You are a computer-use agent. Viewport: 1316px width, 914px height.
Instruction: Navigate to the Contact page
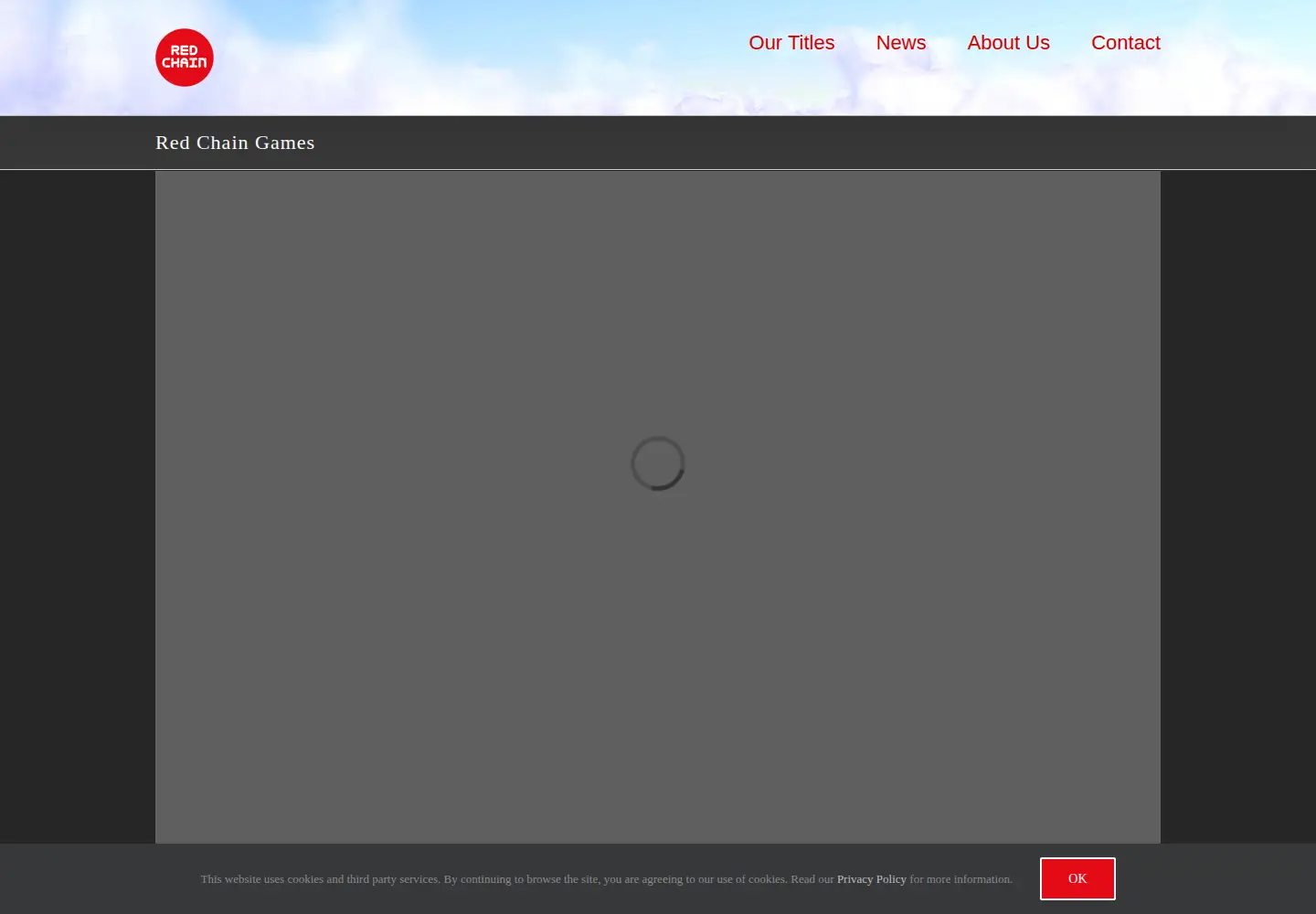point(1126,43)
